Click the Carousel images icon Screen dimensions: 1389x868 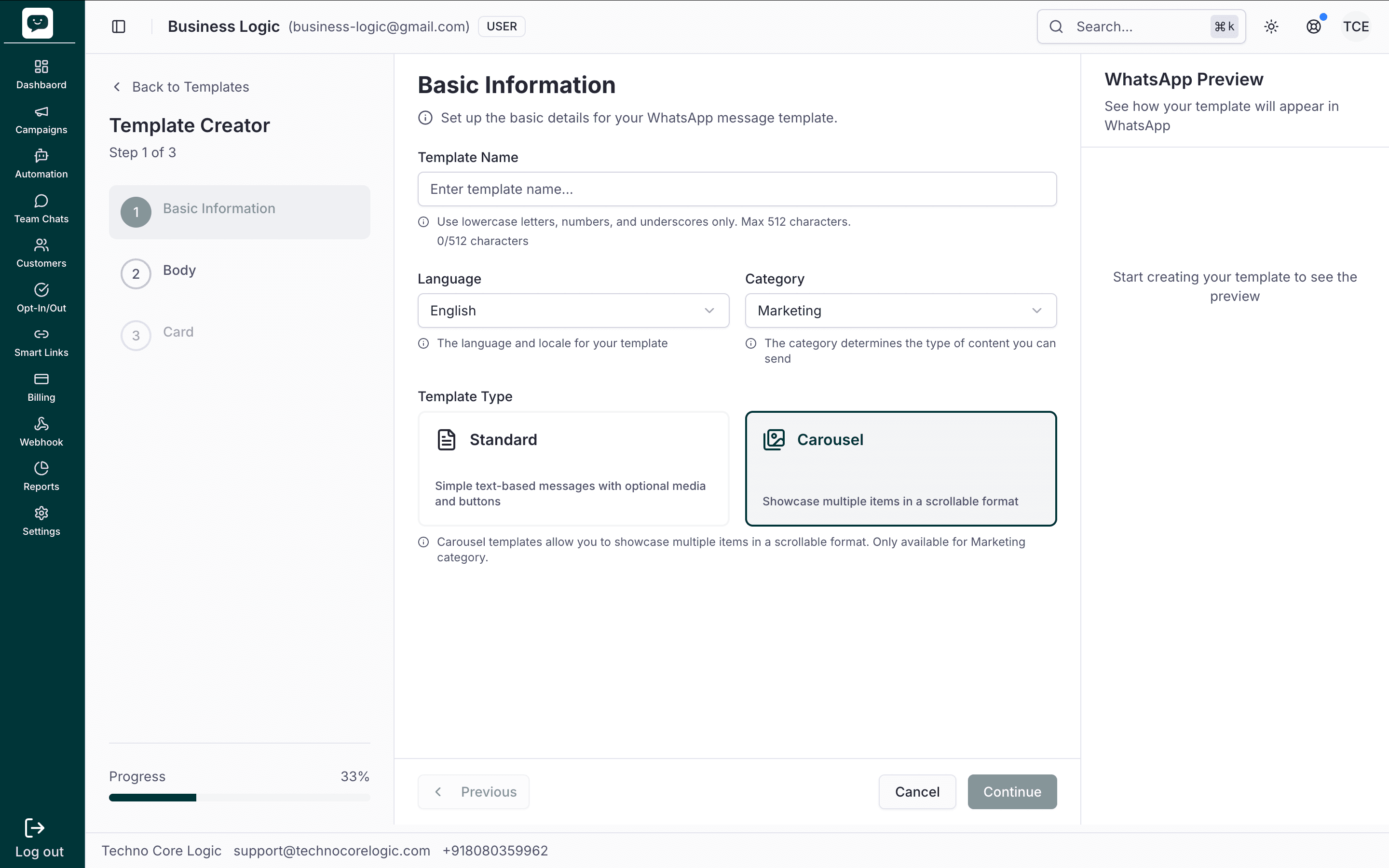tap(774, 440)
